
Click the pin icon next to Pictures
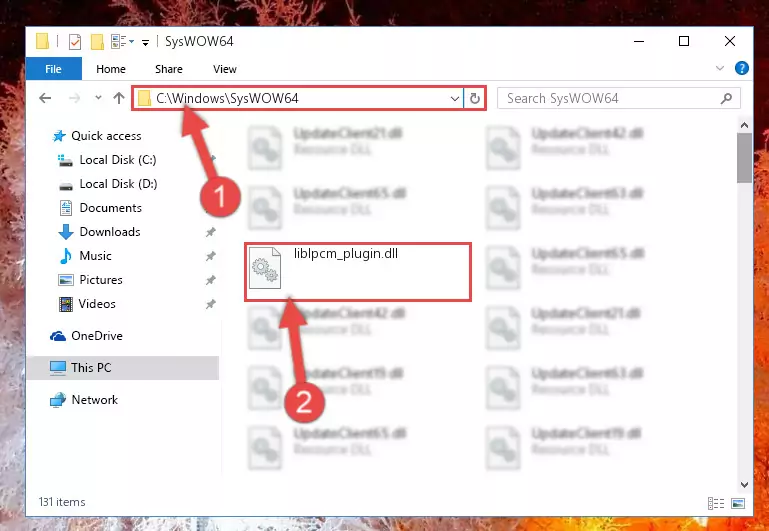(210, 280)
